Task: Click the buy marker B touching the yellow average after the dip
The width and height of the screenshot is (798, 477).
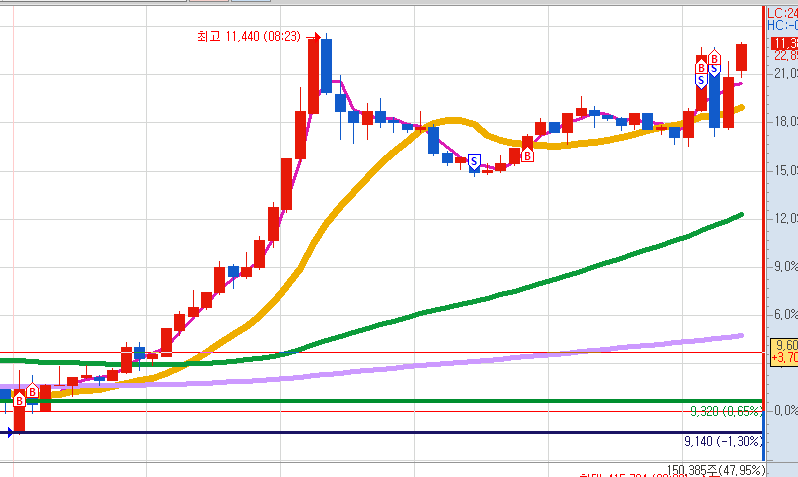Action: (528, 155)
